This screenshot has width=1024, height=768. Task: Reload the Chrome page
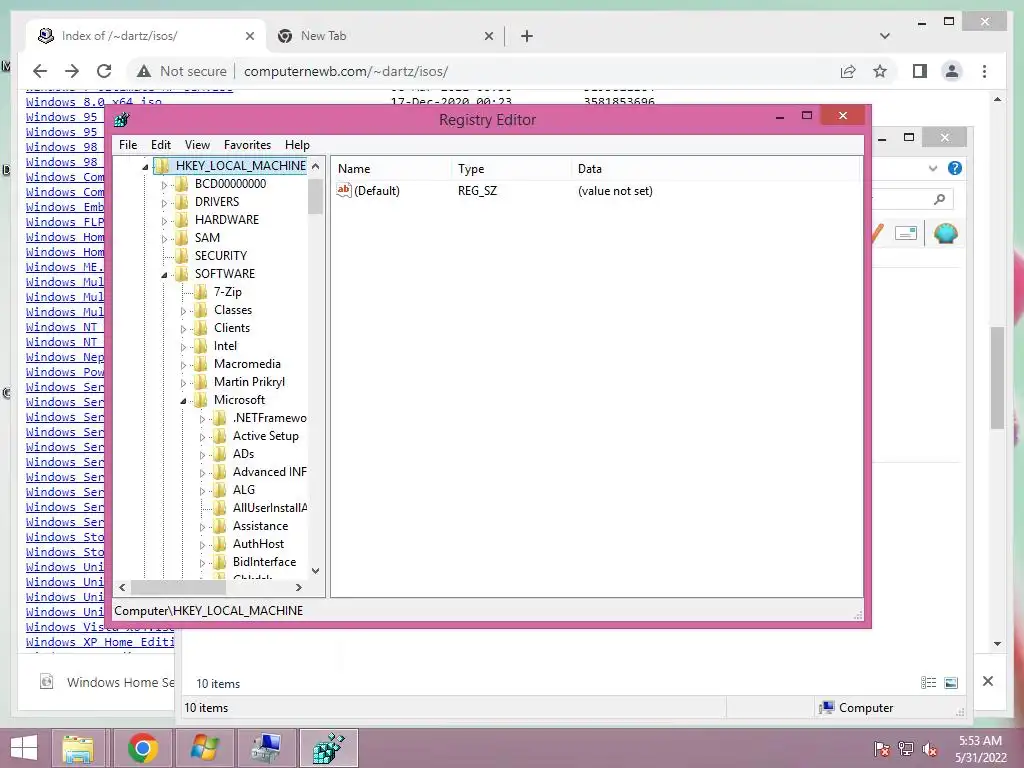(104, 71)
